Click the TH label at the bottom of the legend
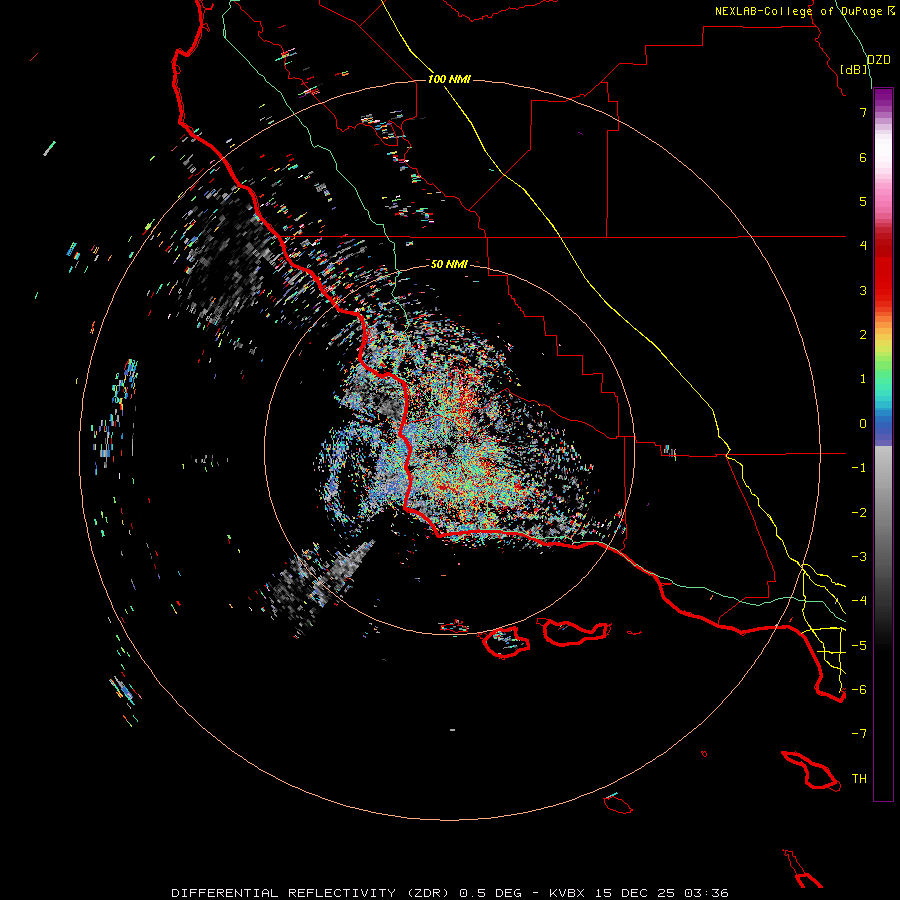The image size is (900, 900). coord(859,779)
